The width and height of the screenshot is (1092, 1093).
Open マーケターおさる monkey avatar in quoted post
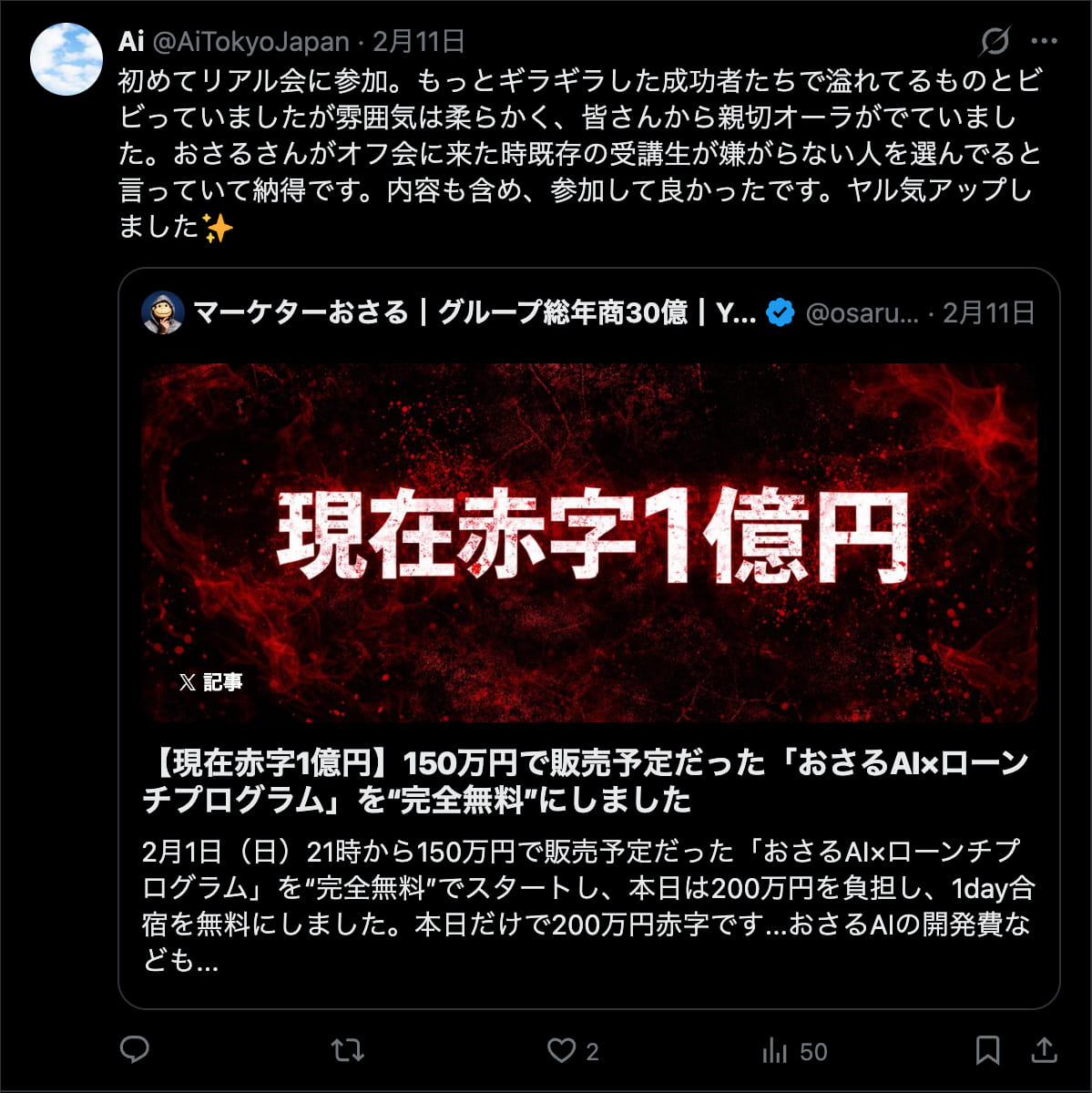(163, 312)
